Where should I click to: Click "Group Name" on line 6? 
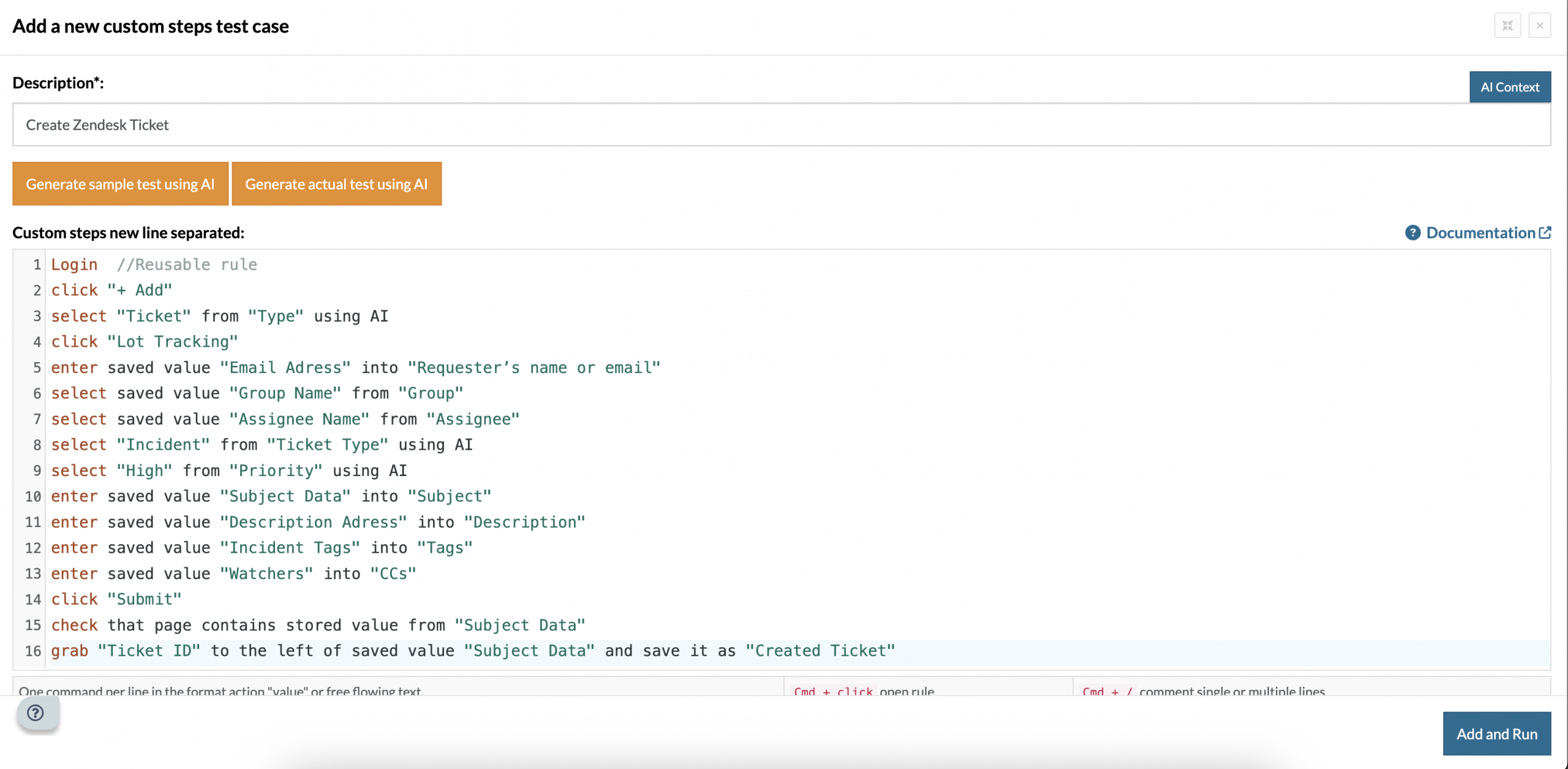pyautogui.click(x=285, y=393)
